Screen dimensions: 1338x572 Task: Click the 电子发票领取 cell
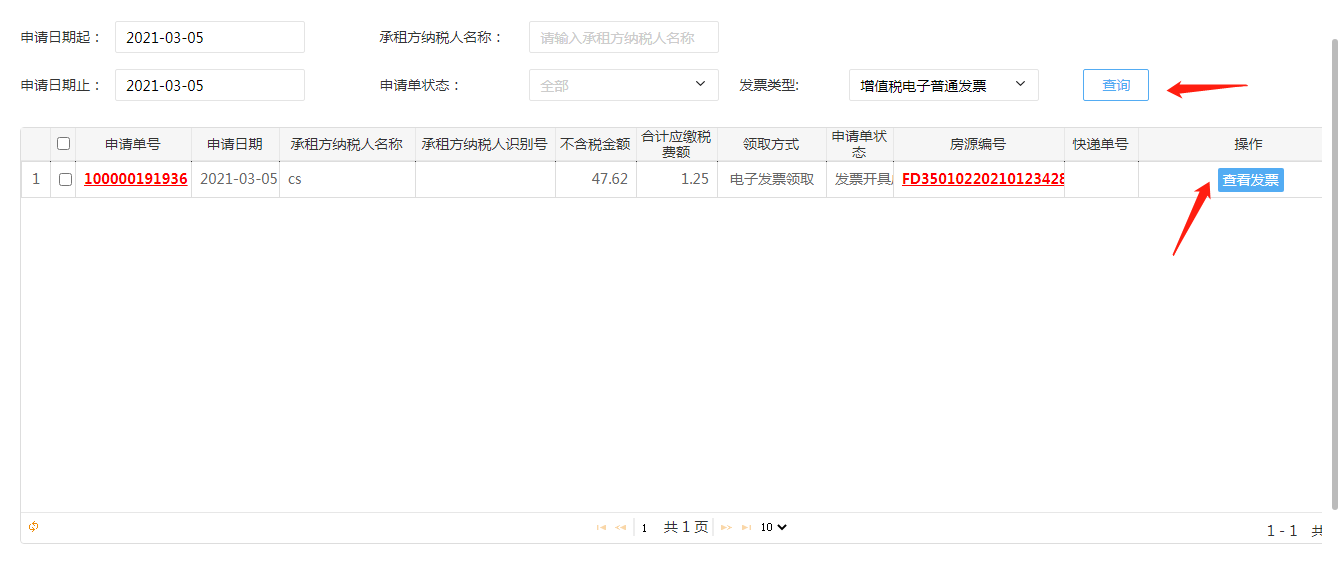pos(771,179)
